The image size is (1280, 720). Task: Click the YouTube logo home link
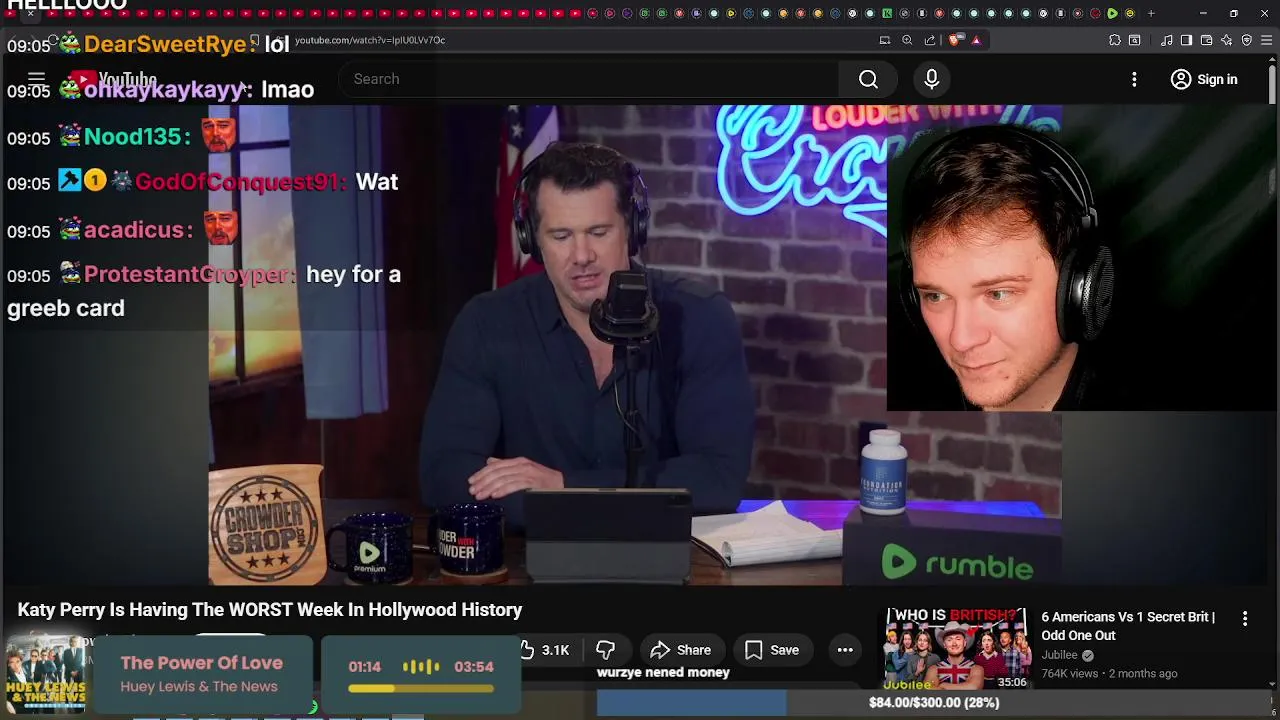(x=113, y=79)
